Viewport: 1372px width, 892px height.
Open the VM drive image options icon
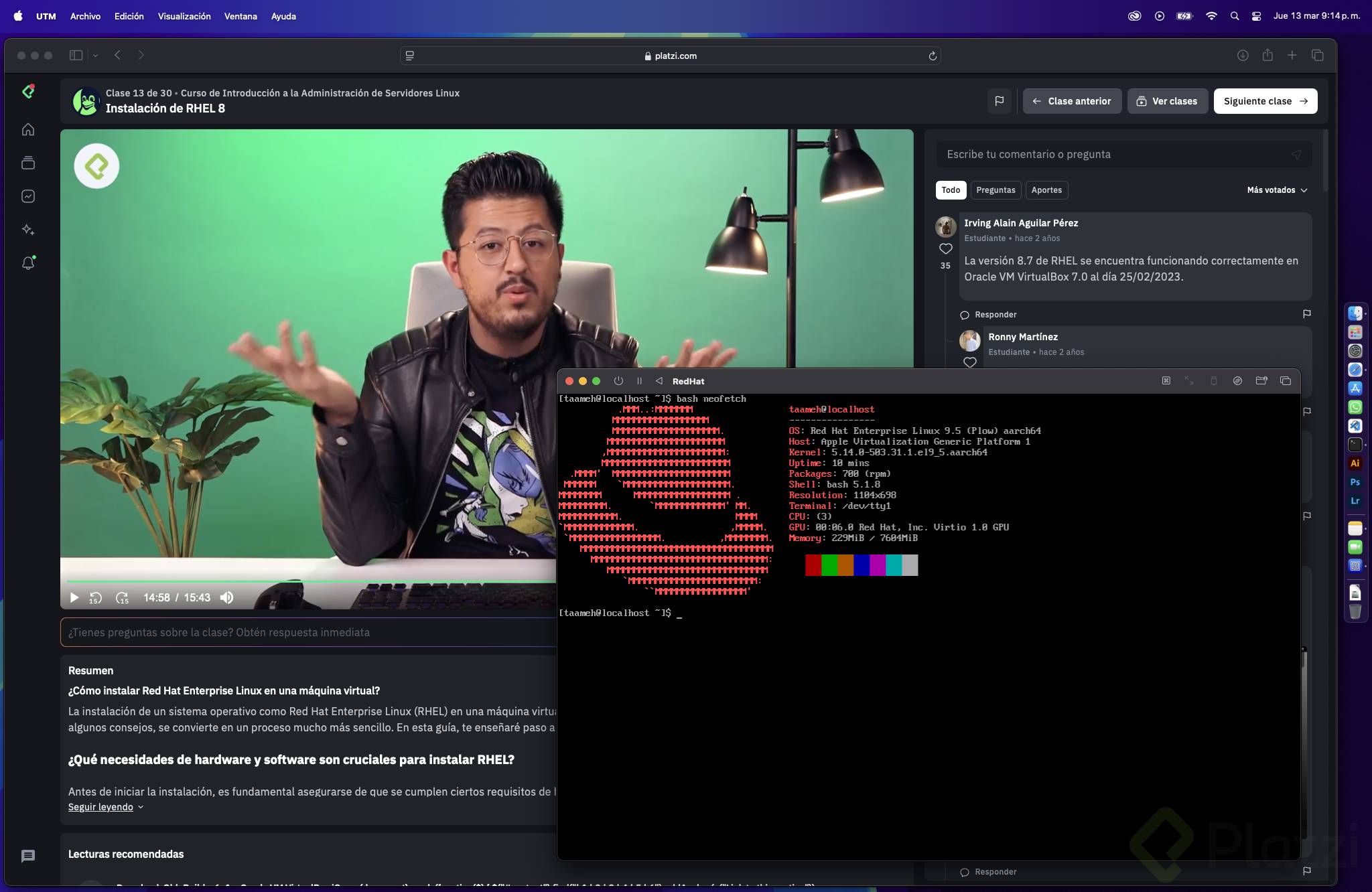[1237, 381]
